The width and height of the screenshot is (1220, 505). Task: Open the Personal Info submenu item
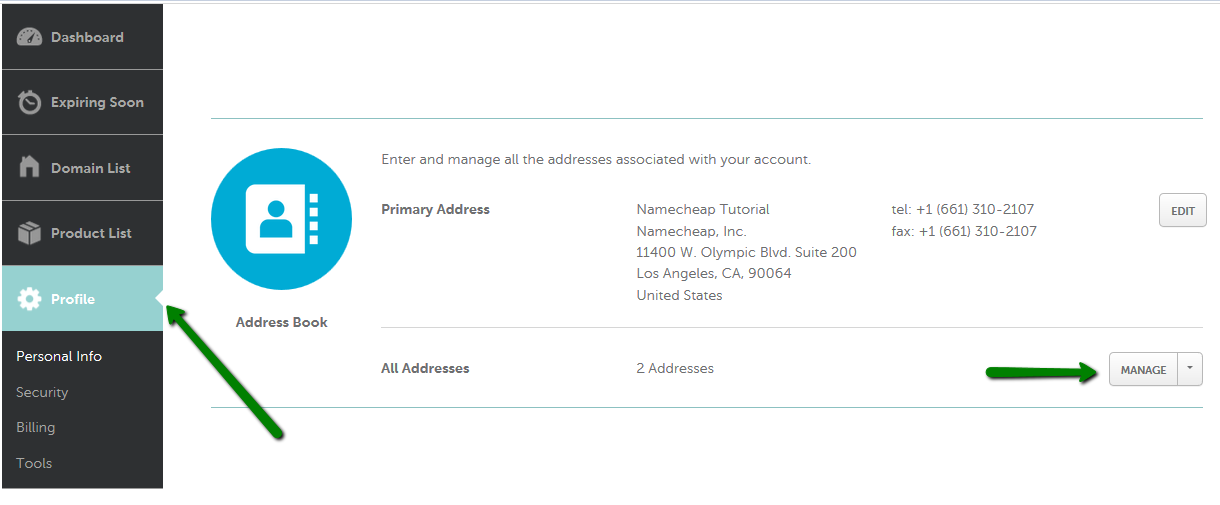(59, 356)
